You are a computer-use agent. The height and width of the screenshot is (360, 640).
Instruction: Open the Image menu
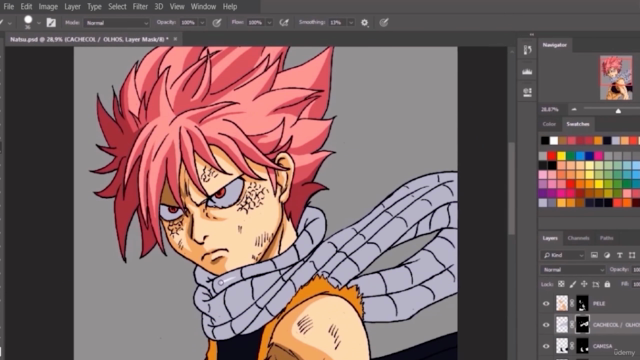click(x=48, y=7)
